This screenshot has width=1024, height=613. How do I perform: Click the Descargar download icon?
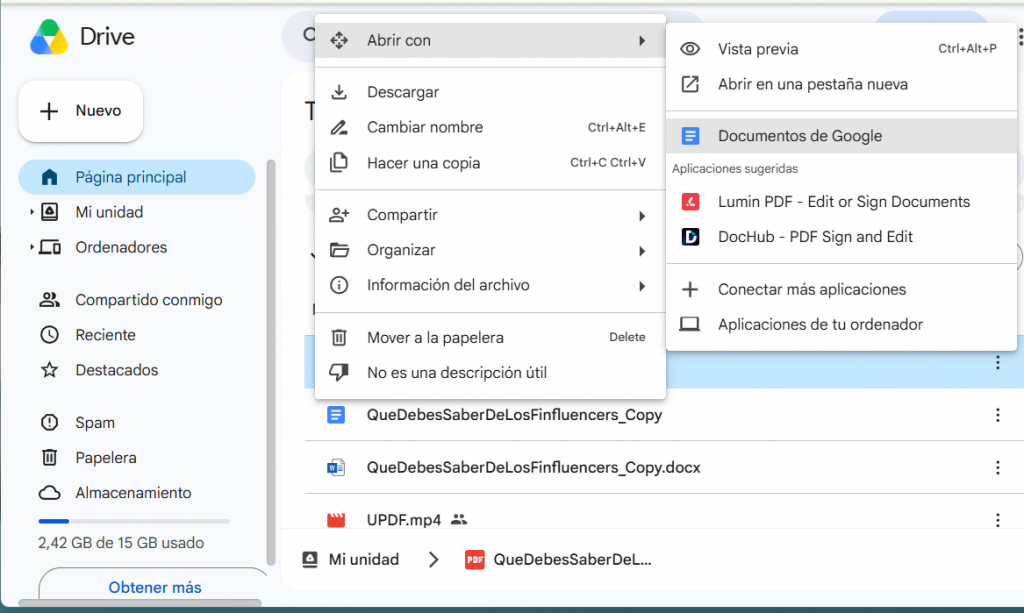339,92
